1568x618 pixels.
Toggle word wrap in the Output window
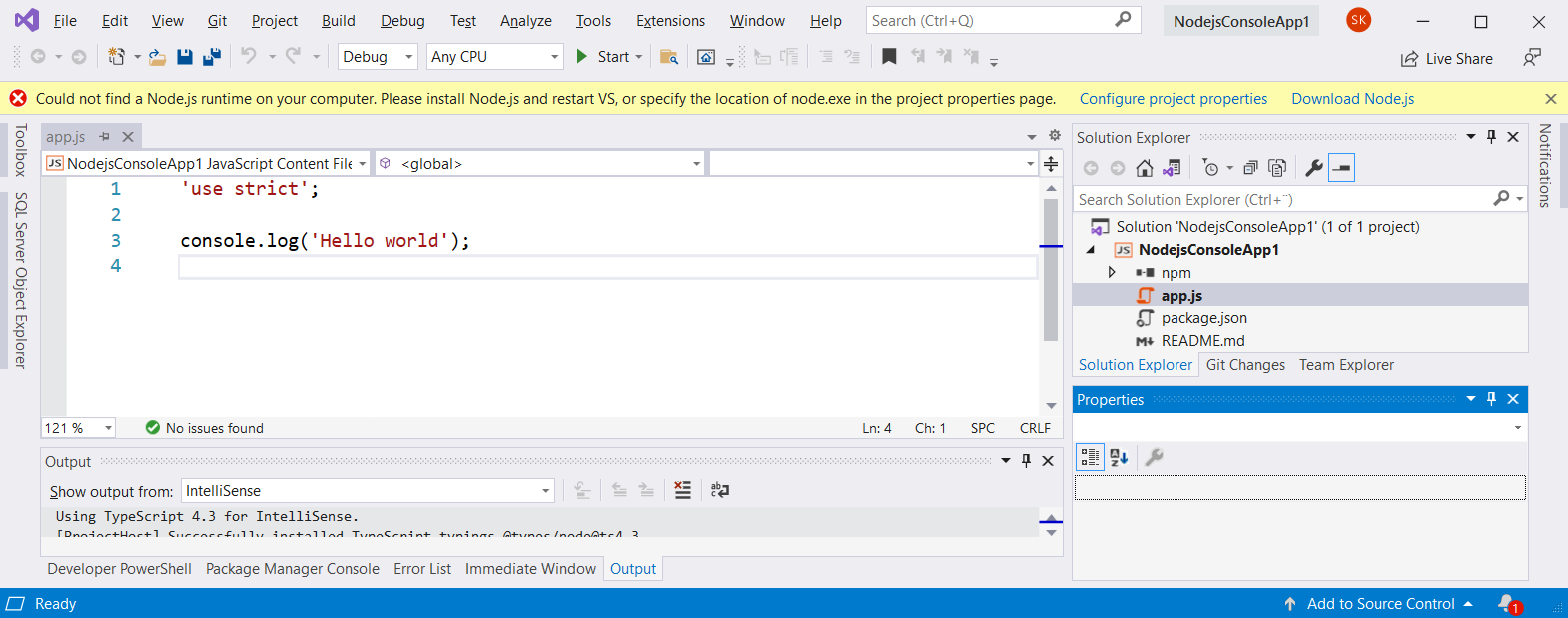pos(720,490)
